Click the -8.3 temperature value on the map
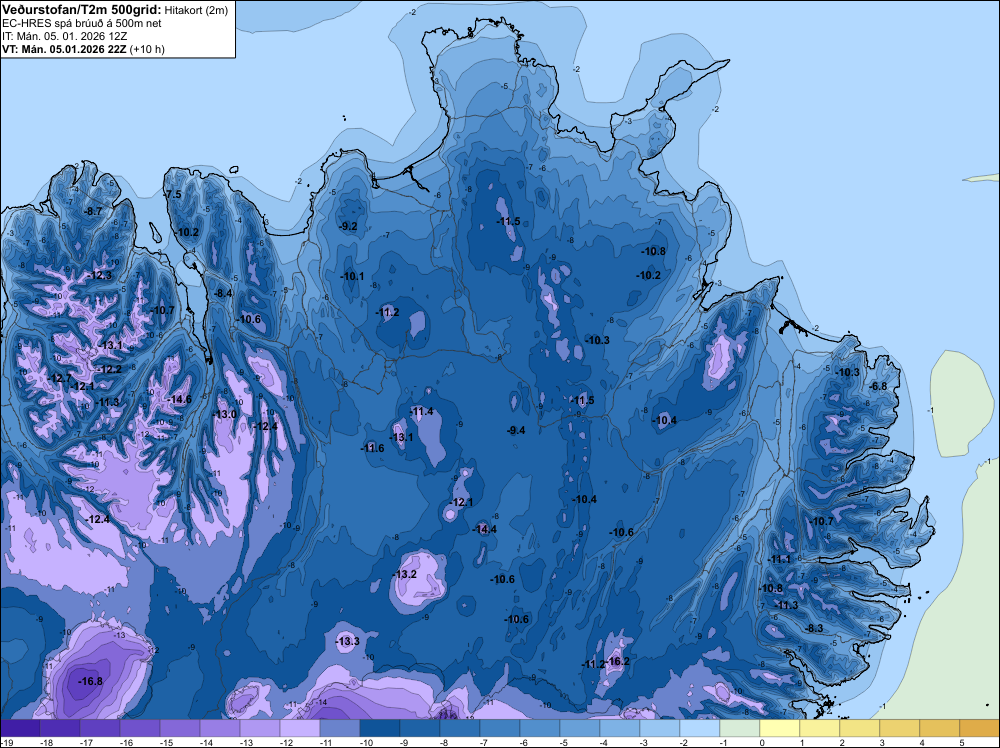The image size is (1000, 748). coord(814,628)
